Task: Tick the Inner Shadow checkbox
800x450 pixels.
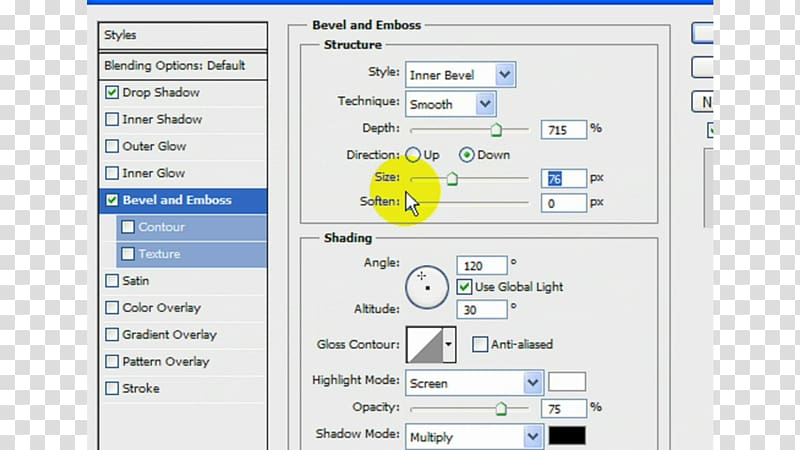Action: [112, 119]
